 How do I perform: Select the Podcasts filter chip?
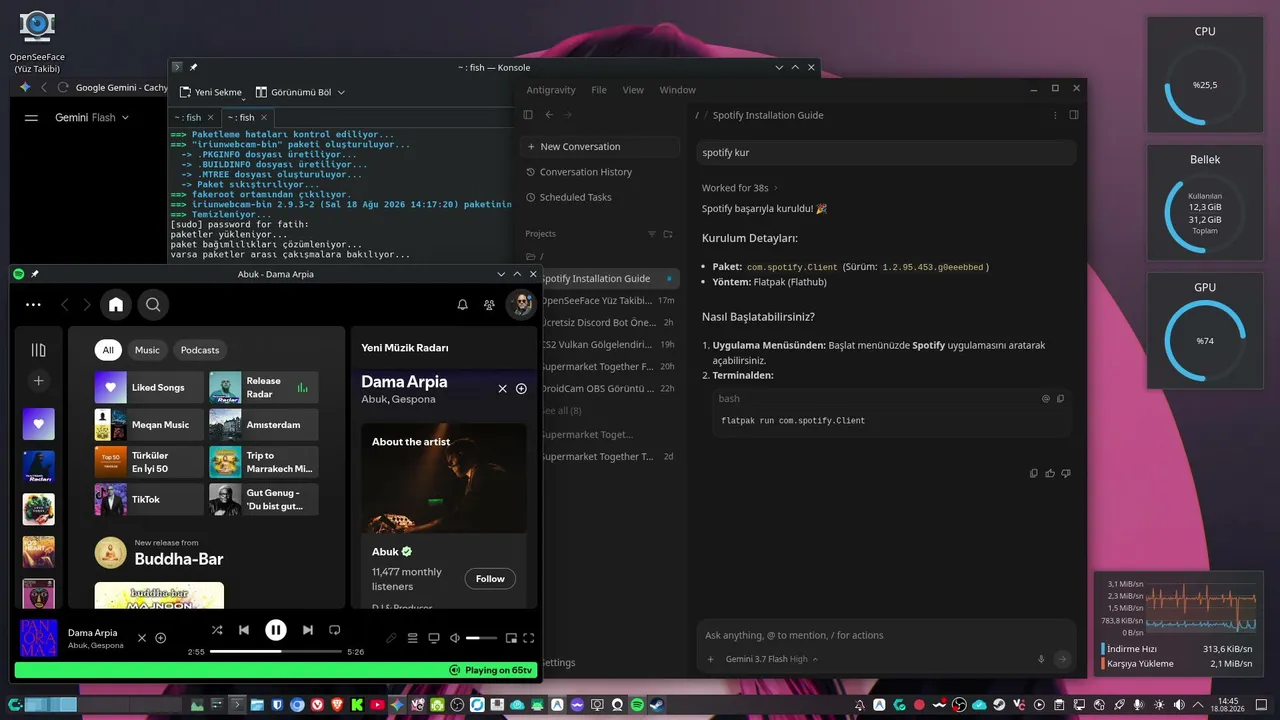point(200,350)
